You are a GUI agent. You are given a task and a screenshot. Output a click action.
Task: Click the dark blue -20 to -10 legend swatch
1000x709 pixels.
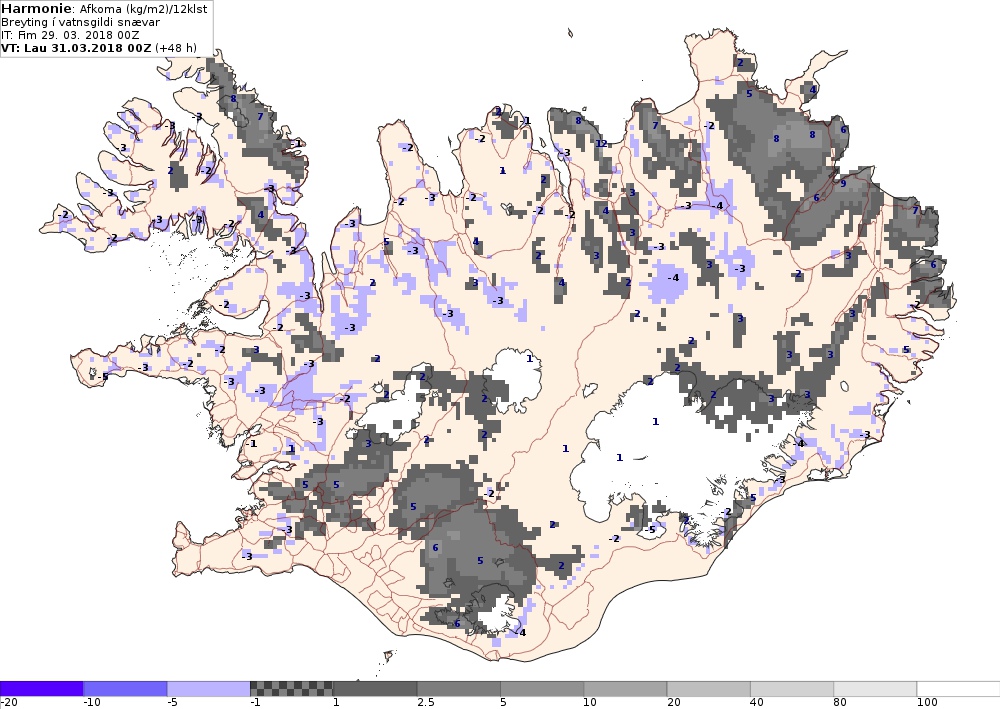41,689
